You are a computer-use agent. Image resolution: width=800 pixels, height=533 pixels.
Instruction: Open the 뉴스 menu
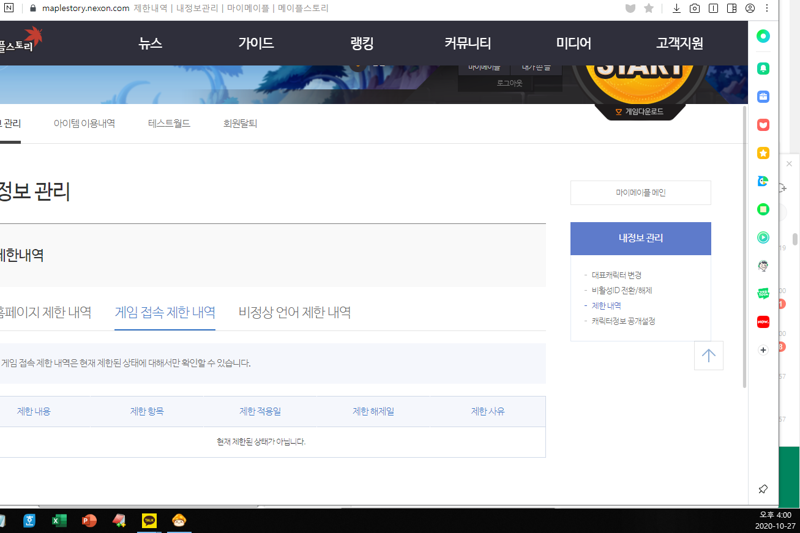click(x=150, y=43)
